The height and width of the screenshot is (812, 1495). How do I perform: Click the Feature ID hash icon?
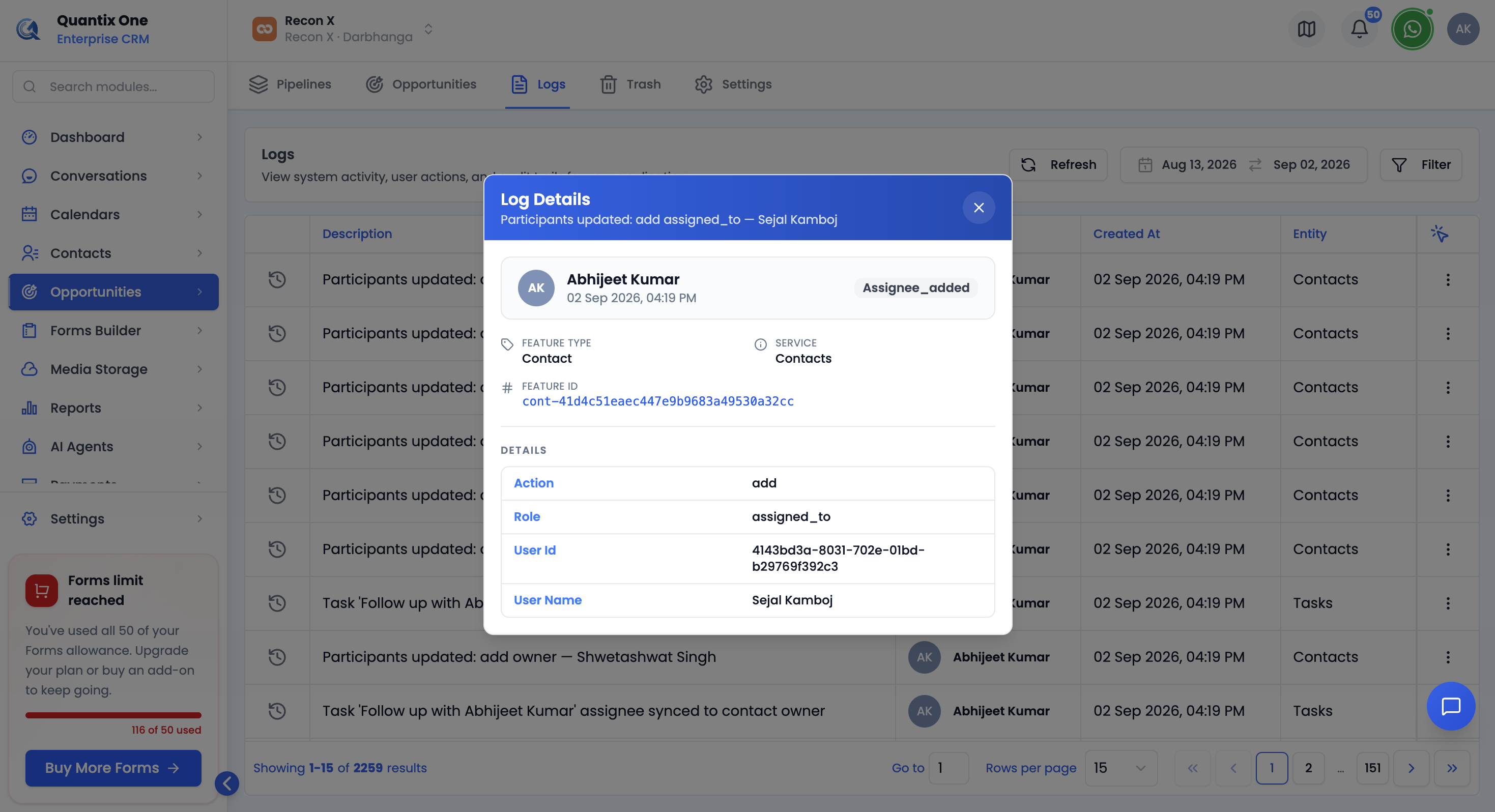click(507, 388)
